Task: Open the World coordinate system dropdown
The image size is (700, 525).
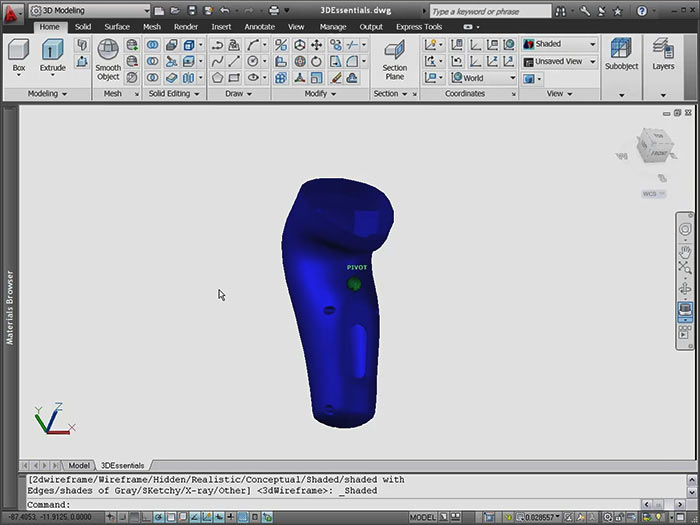Action: [482, 78]
